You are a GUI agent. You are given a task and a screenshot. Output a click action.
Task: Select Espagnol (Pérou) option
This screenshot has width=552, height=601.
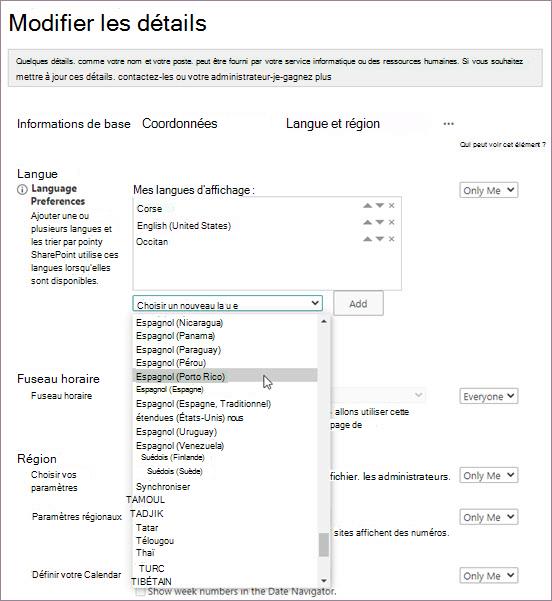171,363
